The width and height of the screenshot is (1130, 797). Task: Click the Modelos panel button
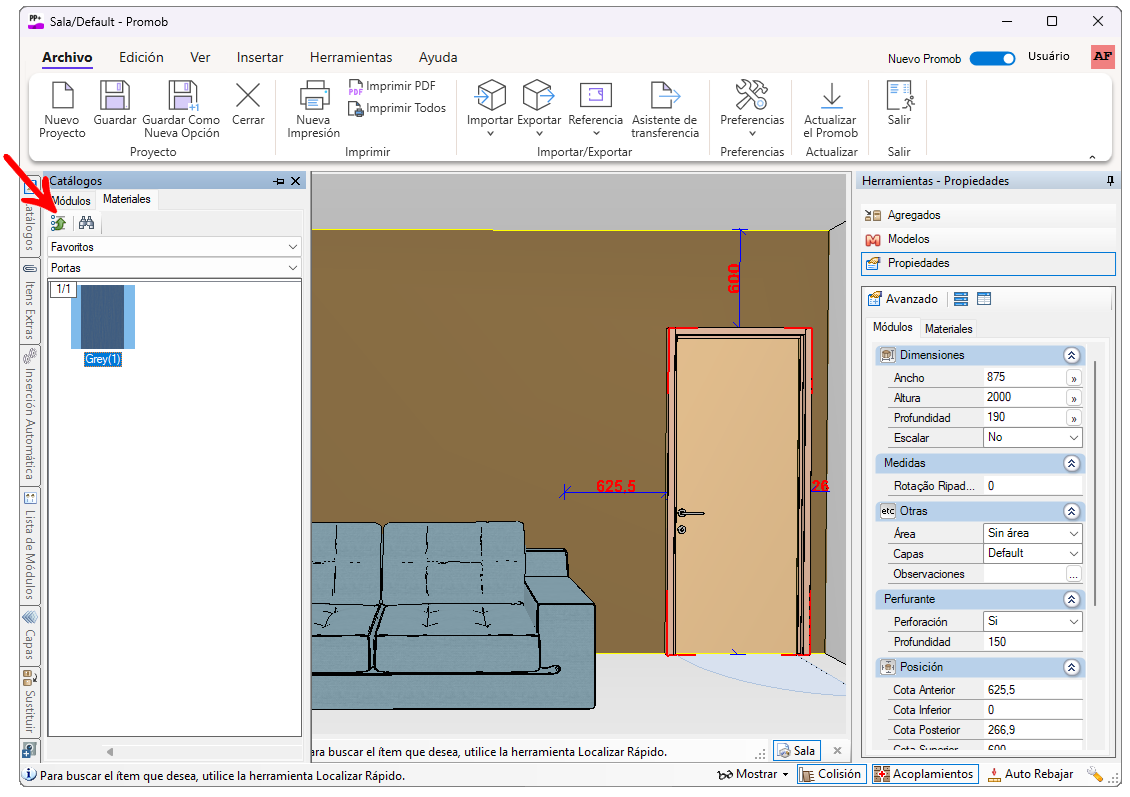pyautogui.click(x=908, y=239)
